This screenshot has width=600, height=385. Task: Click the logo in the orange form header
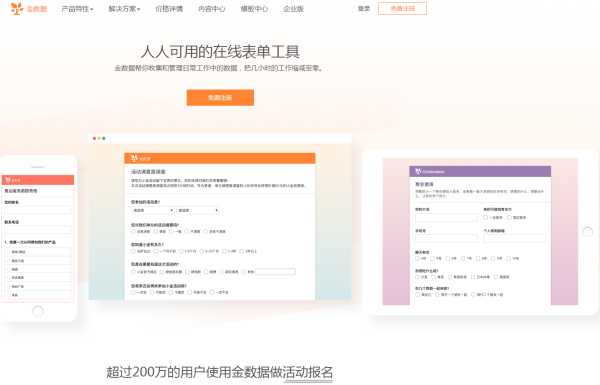(x=140, y=158)
